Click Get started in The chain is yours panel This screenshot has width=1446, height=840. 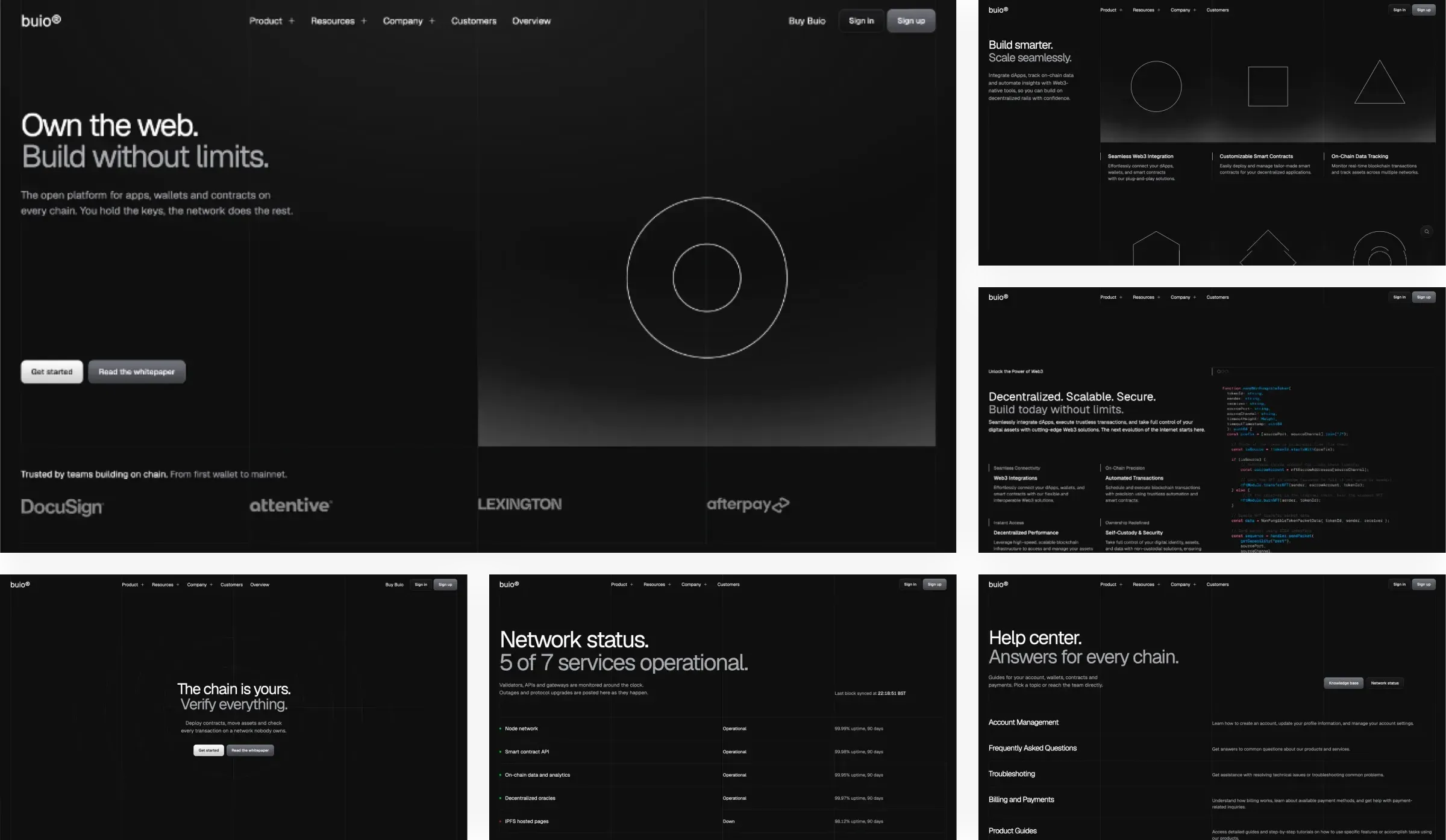point(208,750)
